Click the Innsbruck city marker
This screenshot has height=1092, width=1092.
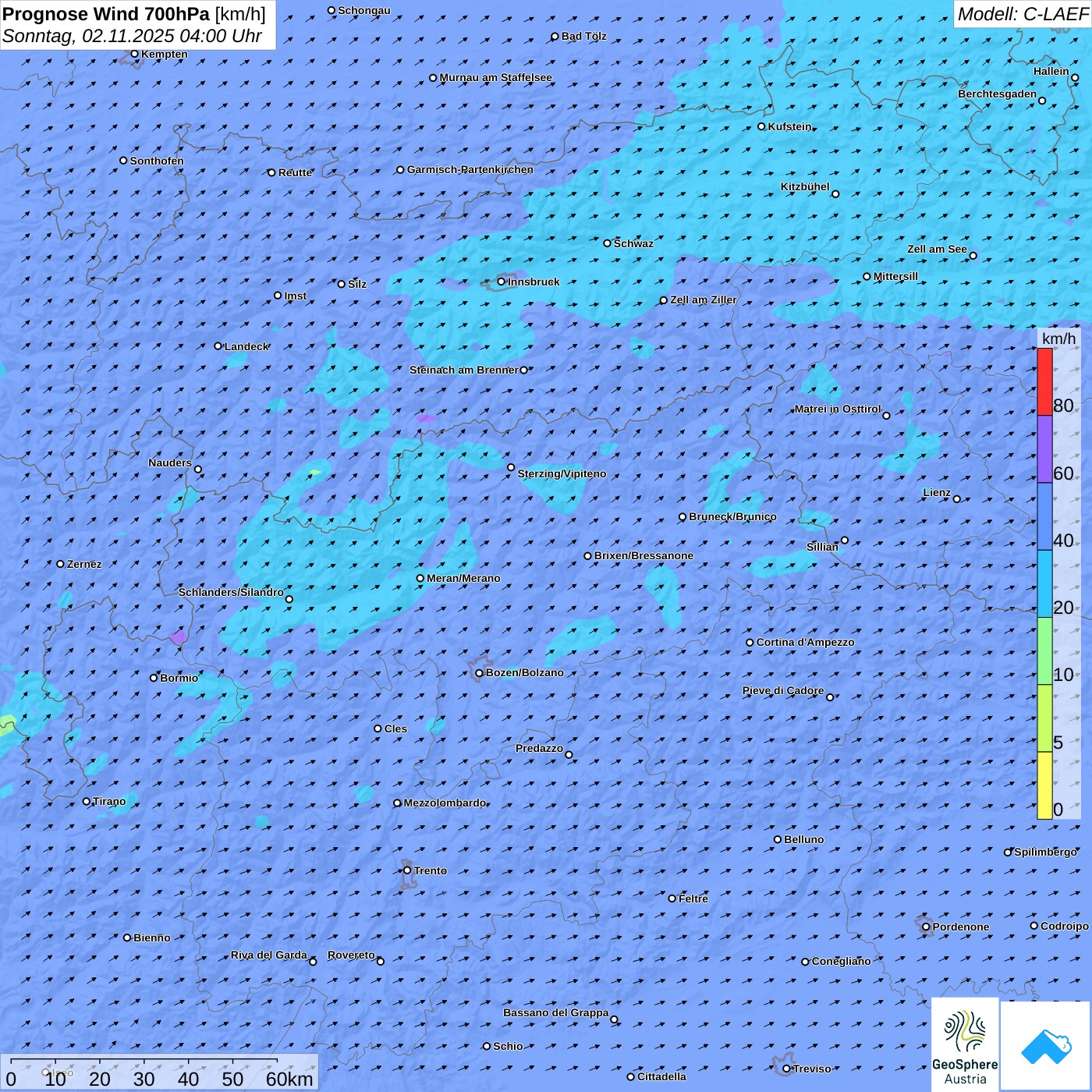502,282
